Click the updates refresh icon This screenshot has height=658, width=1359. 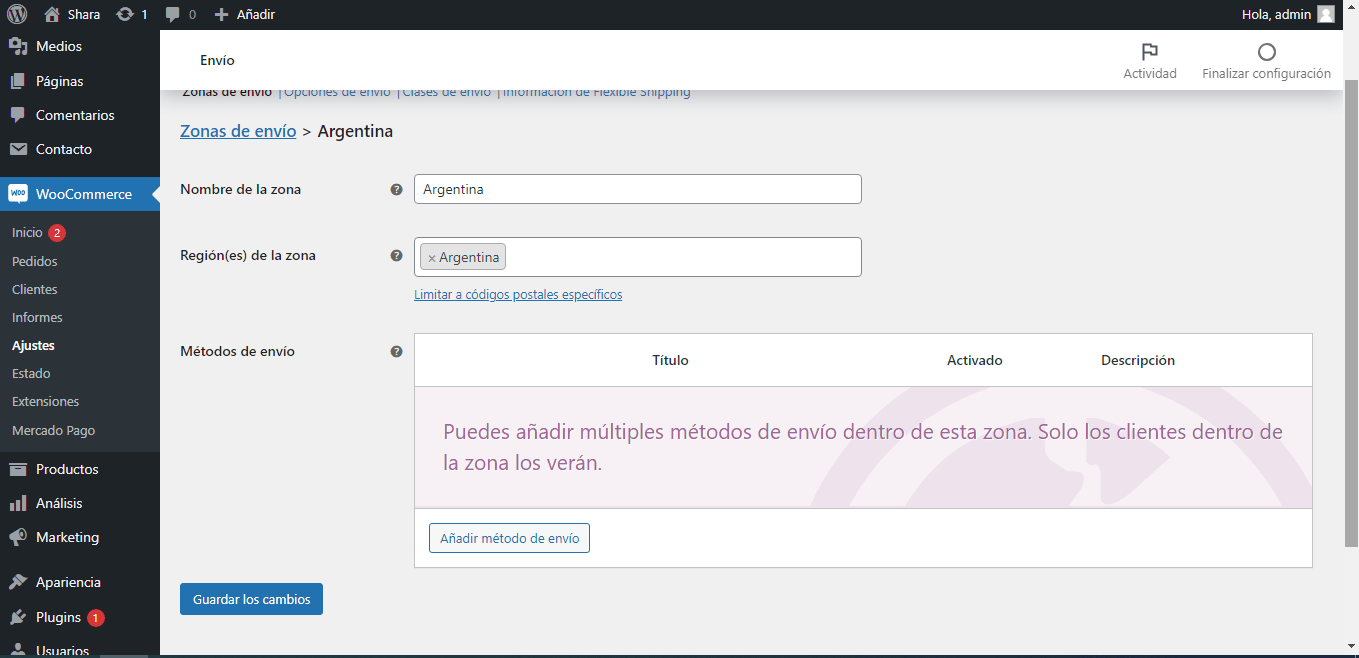coord(125,15)
